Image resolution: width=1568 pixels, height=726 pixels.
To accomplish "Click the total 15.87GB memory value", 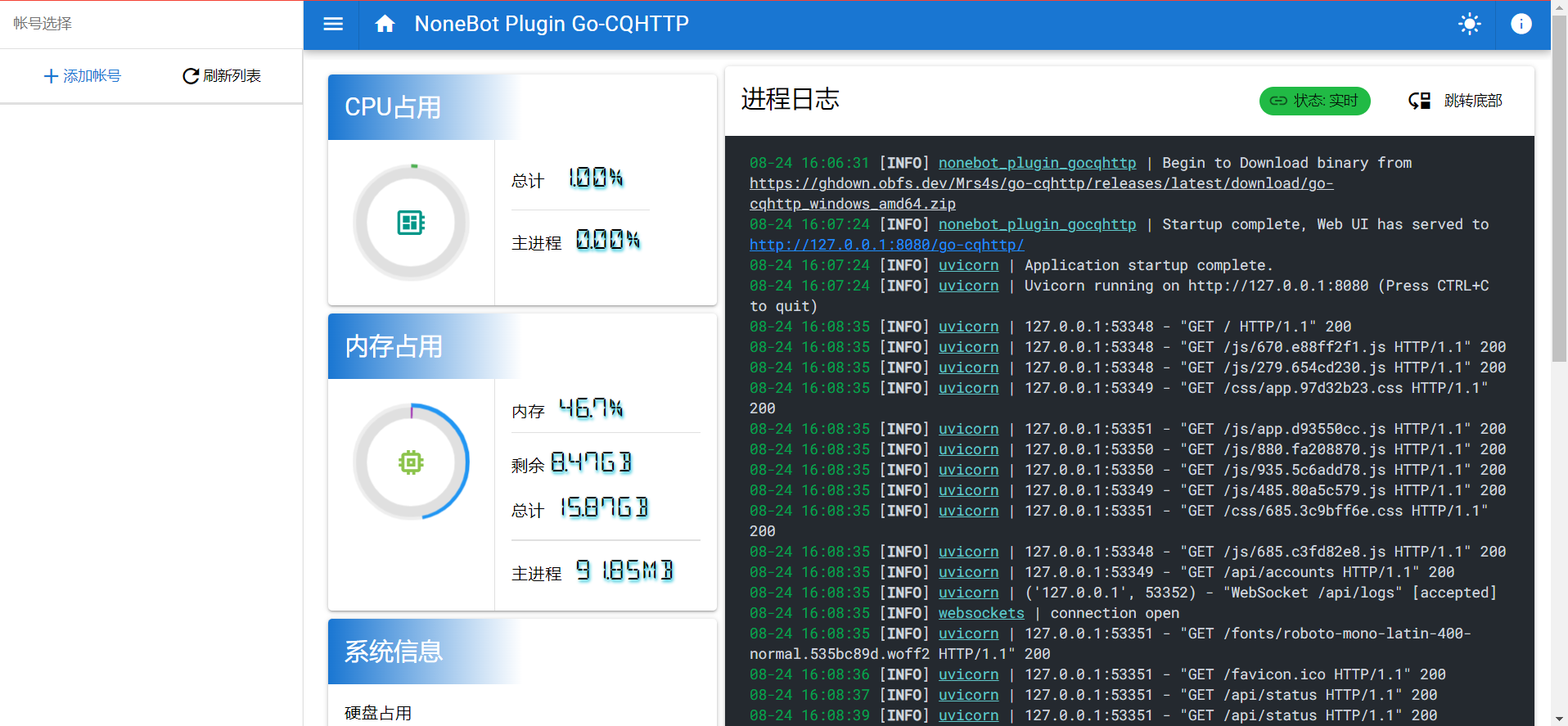I will pyautogui.click(x=604, y=507).
